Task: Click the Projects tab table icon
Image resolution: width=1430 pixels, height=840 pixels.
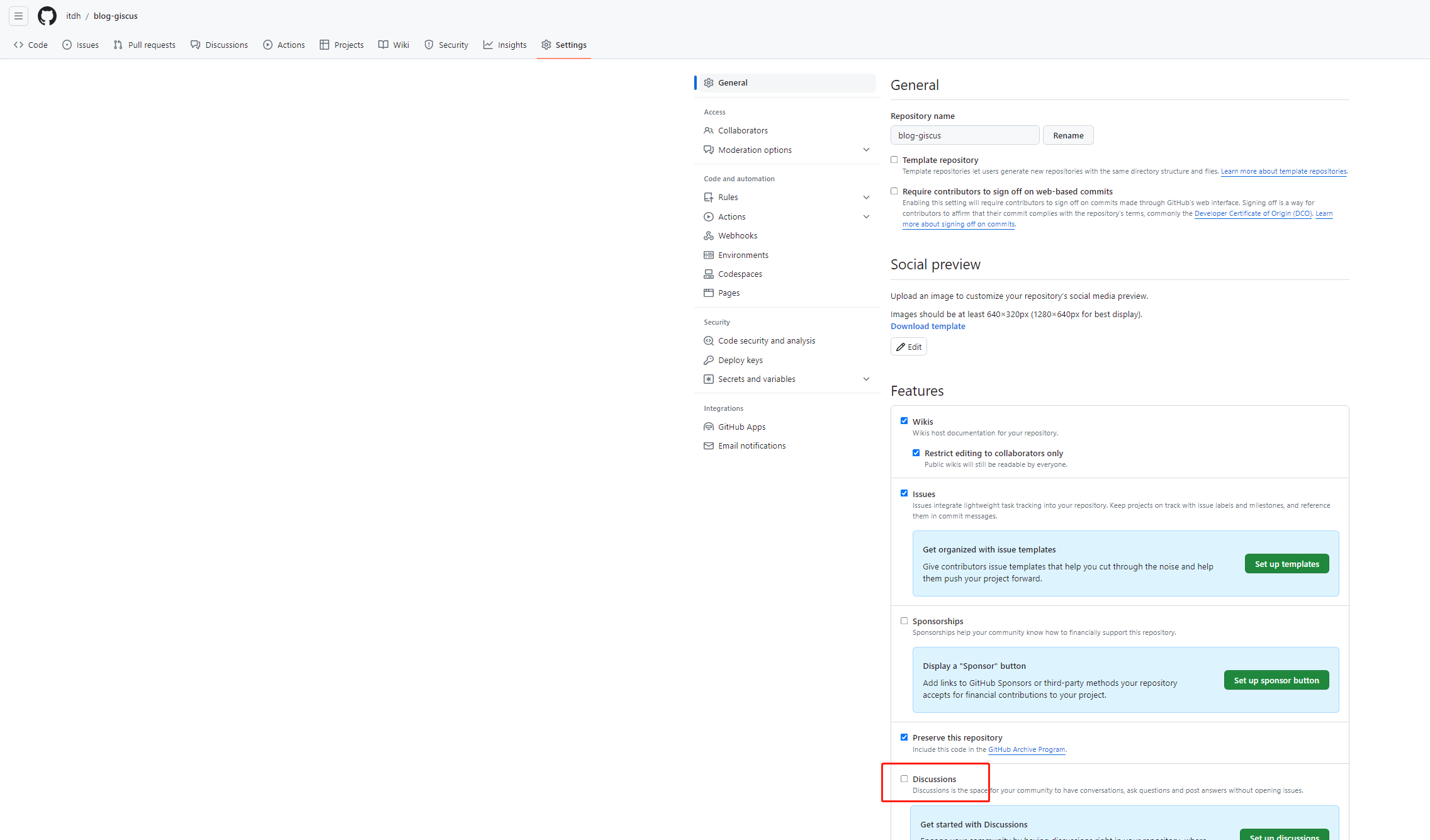Action: coord(325,45)
